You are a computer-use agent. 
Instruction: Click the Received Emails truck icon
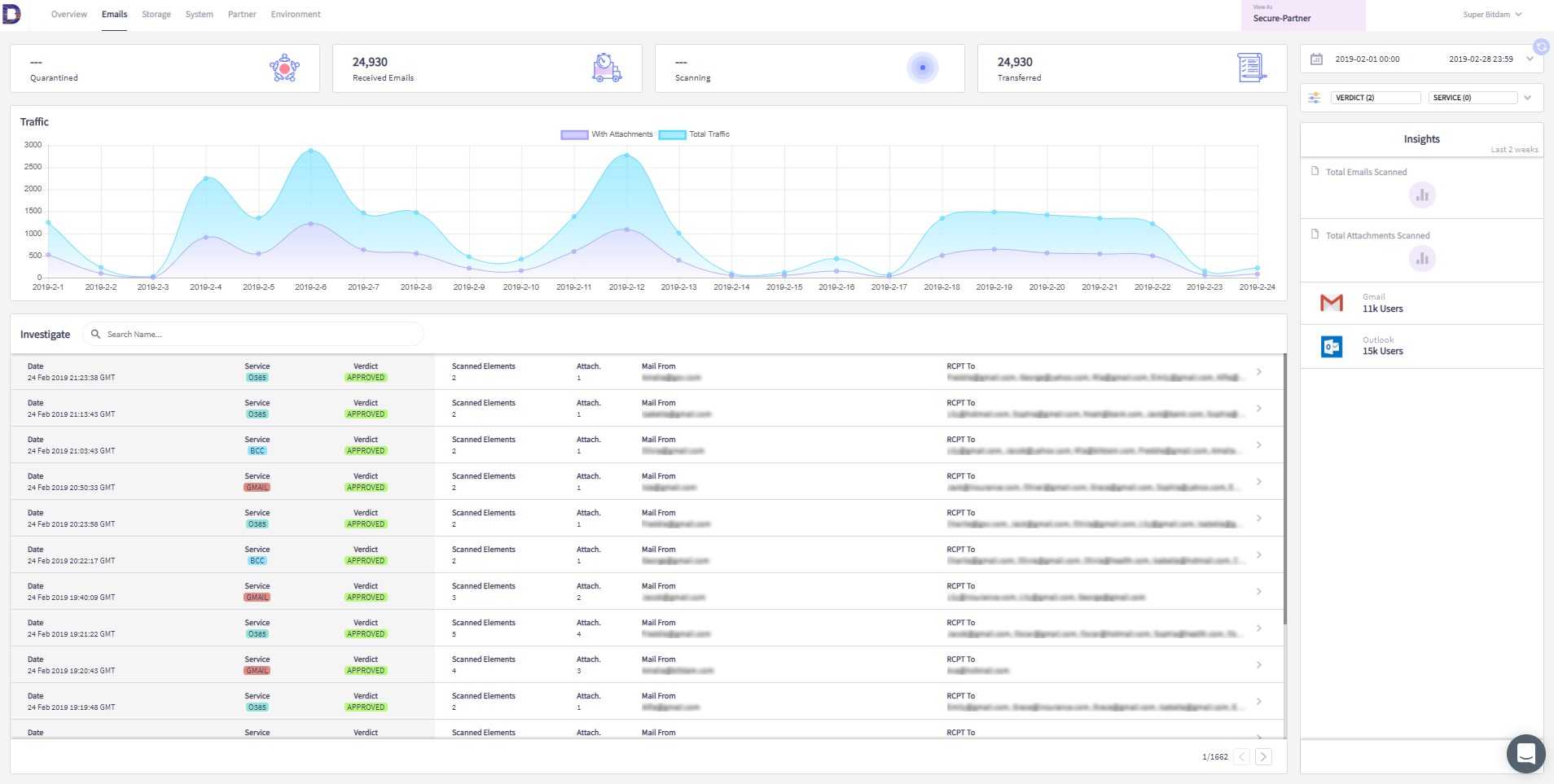click(x=606, y=68)
